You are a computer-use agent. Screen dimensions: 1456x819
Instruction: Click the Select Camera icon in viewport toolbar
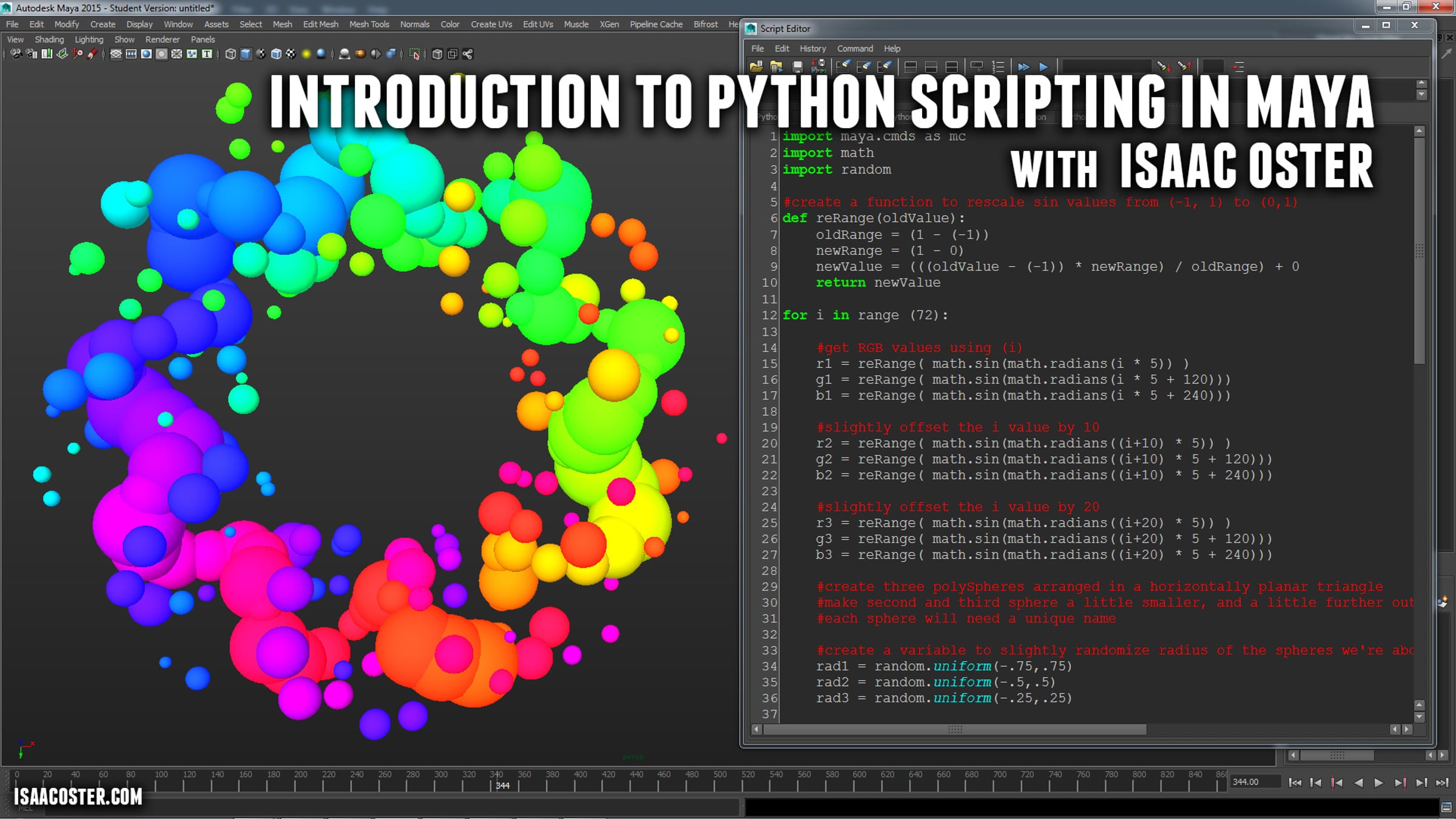16,55
